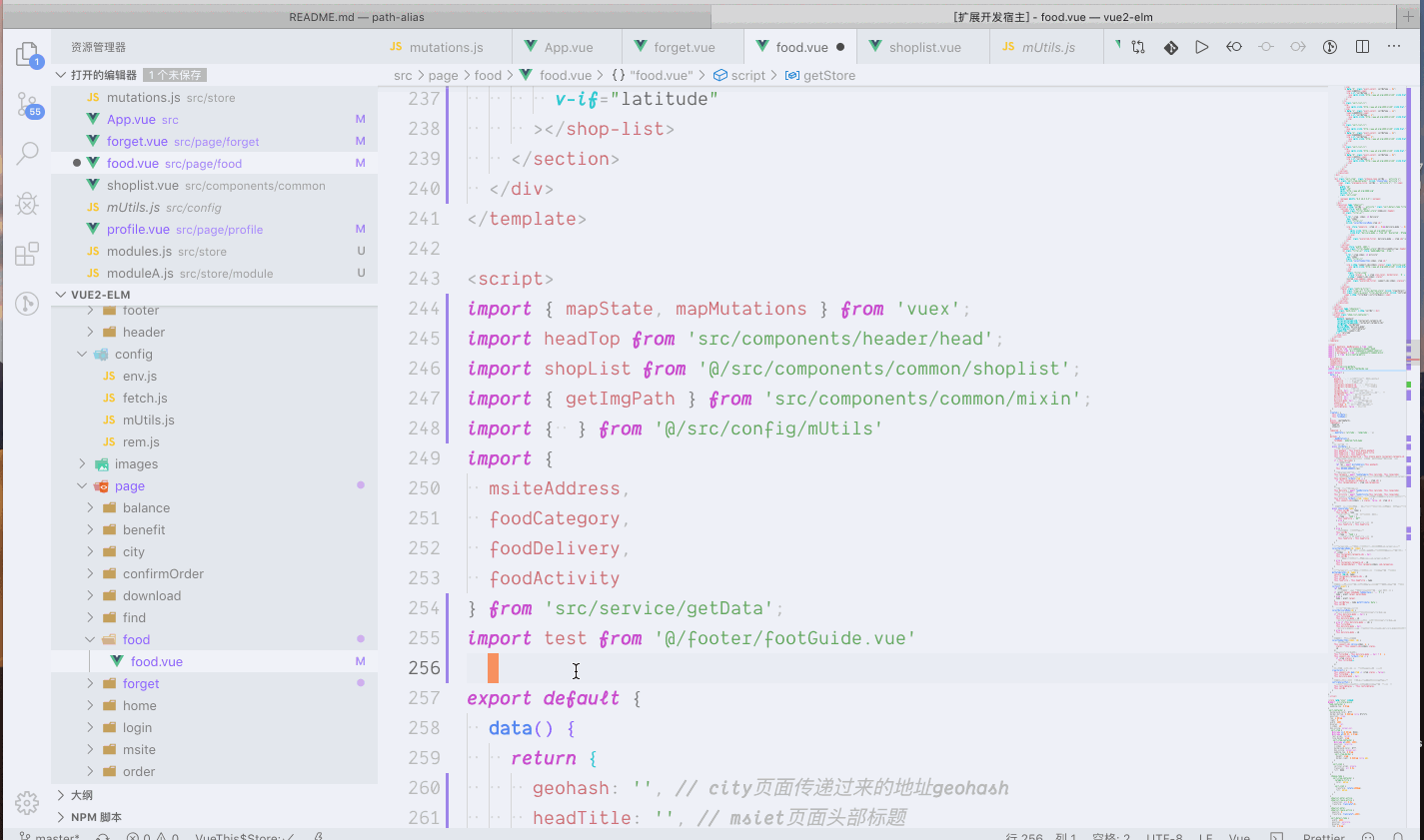
Task: Switch to the shoplist.vue tab
Action: pos(919,46)
